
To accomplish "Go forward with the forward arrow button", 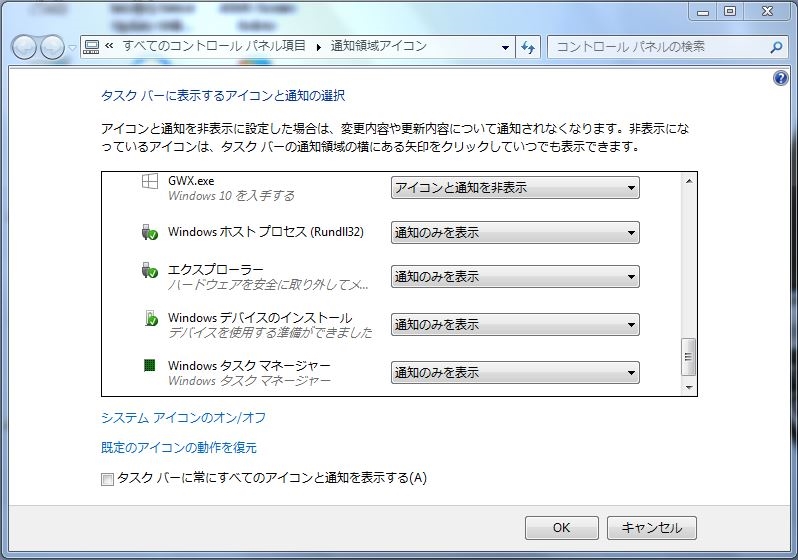I will 52,48.
